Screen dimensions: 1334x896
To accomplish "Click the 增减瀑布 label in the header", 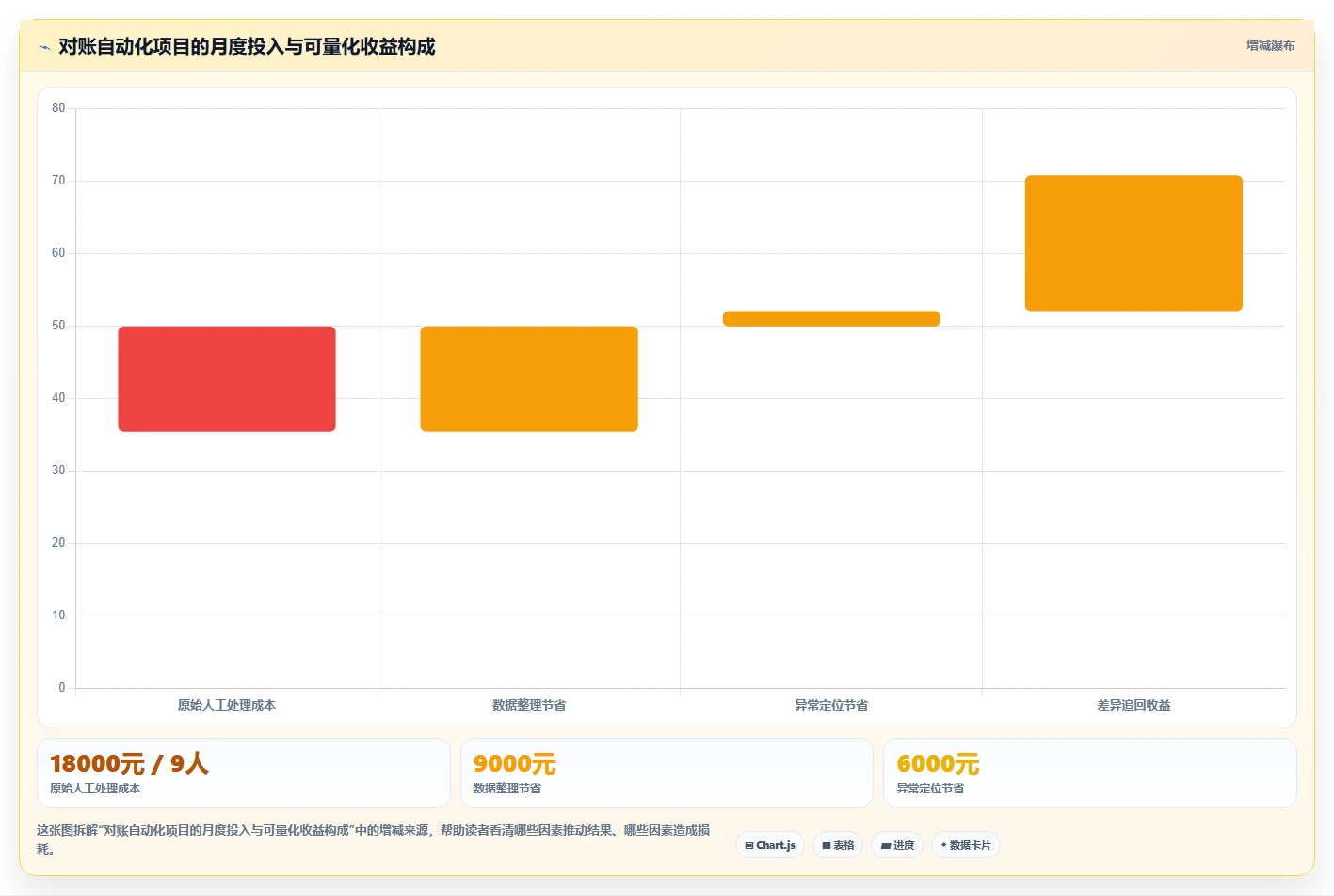I will pos(1270,45).
